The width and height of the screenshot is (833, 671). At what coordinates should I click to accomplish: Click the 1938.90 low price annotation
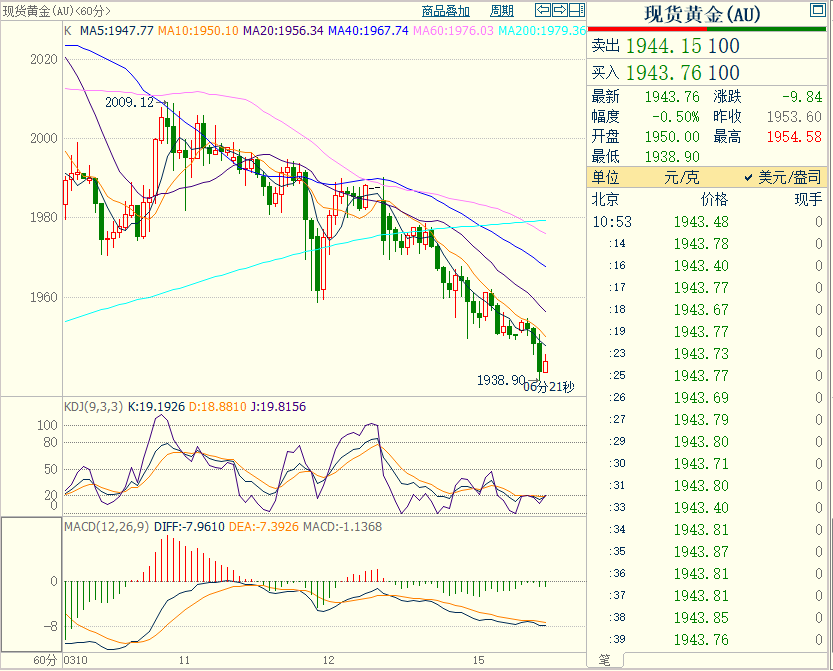[x=500, y=380]
